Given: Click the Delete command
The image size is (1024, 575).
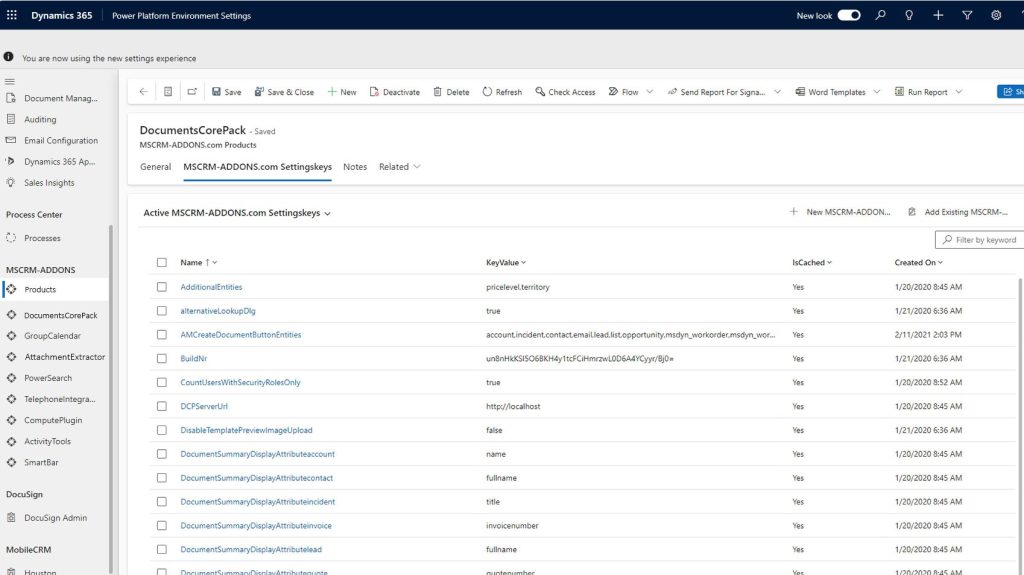Looking at the screenshot, I should tap(451, 92).
